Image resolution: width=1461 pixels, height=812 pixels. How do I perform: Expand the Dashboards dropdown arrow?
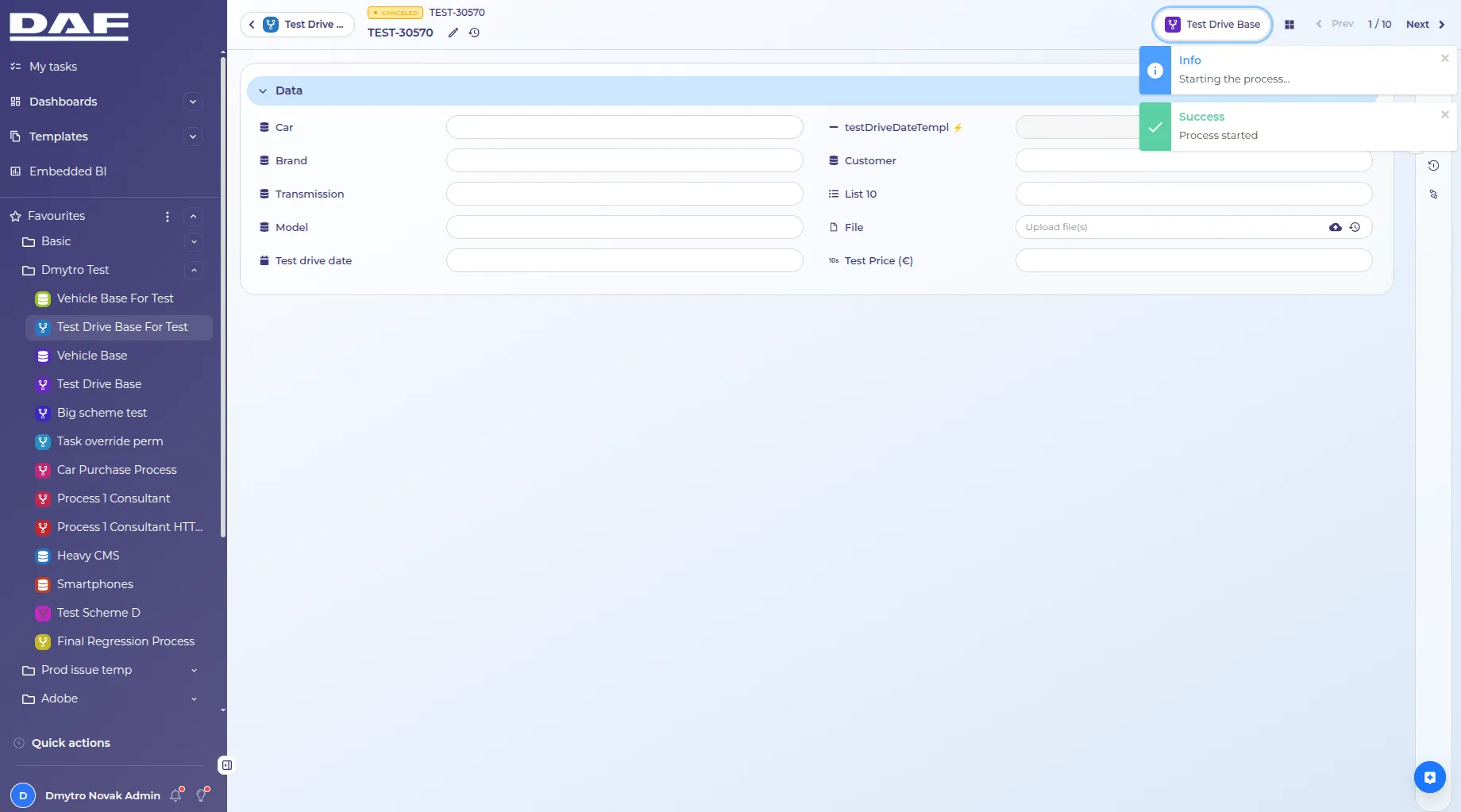(193, 102)
